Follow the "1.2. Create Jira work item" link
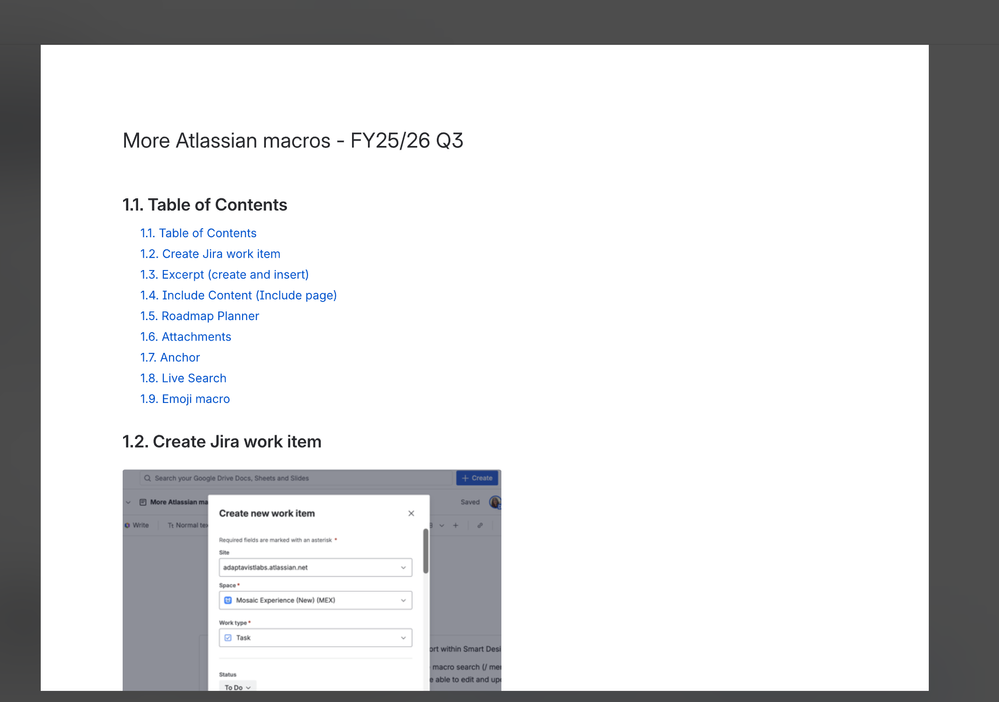 coord(210,253)
